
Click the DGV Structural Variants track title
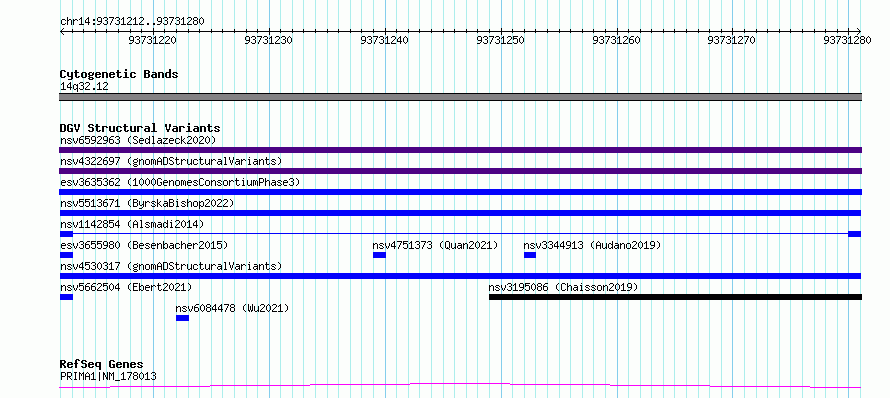(140, 128)
